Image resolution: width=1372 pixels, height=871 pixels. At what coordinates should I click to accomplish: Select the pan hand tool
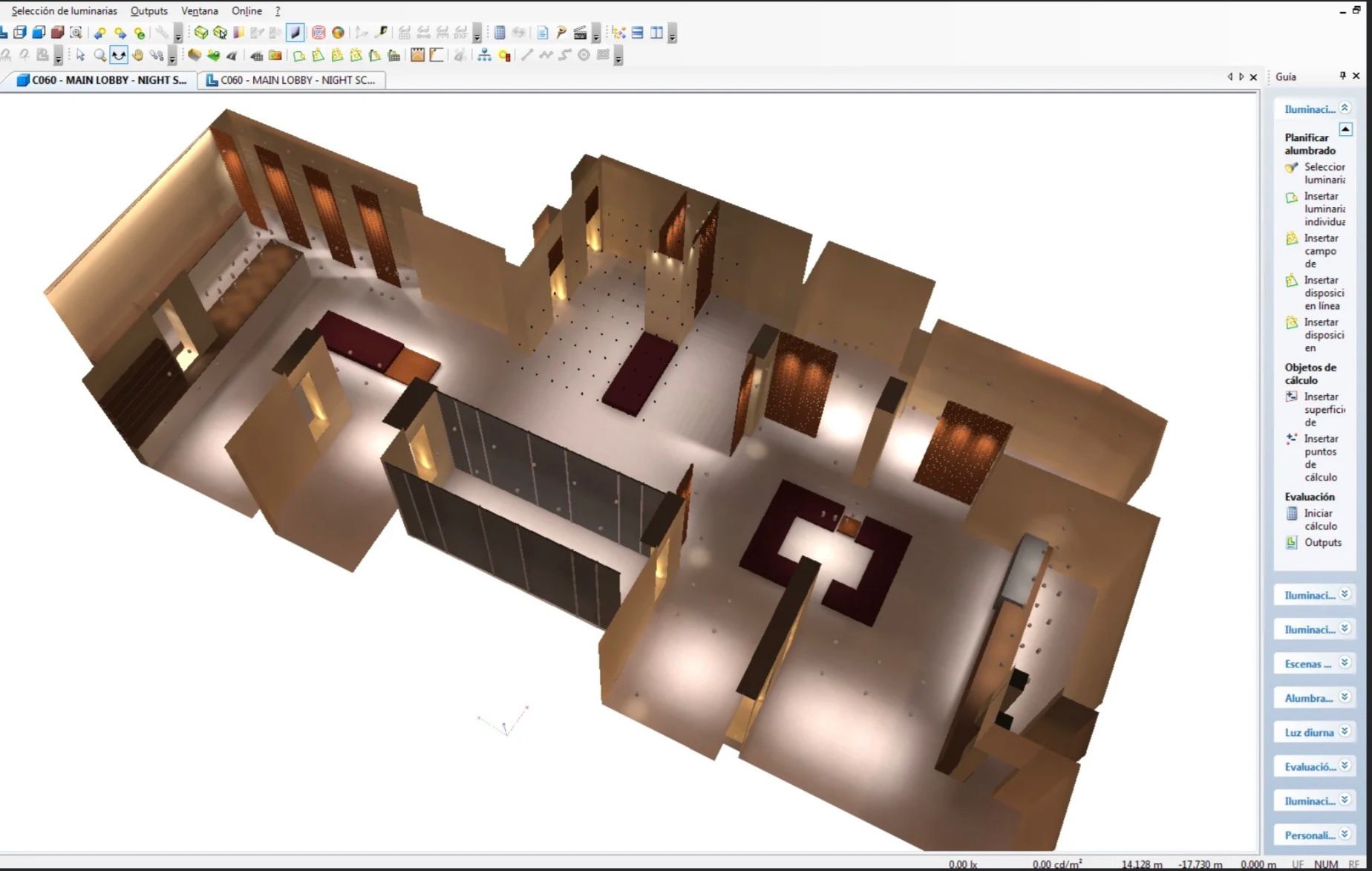coord(137,55)
